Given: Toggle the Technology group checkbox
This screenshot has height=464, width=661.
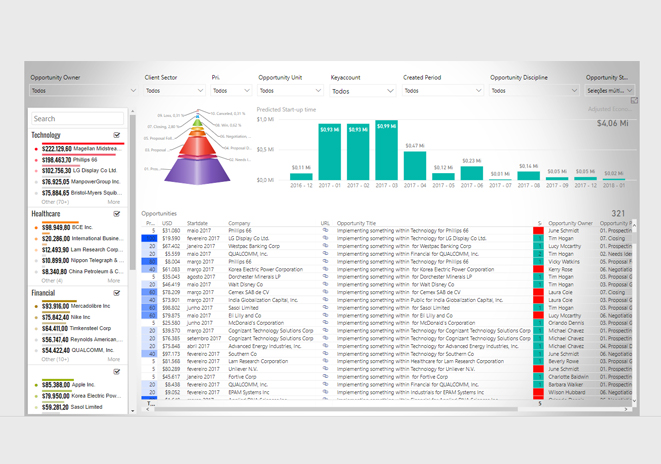Looking at the screenshot, I should coord(117,135).
